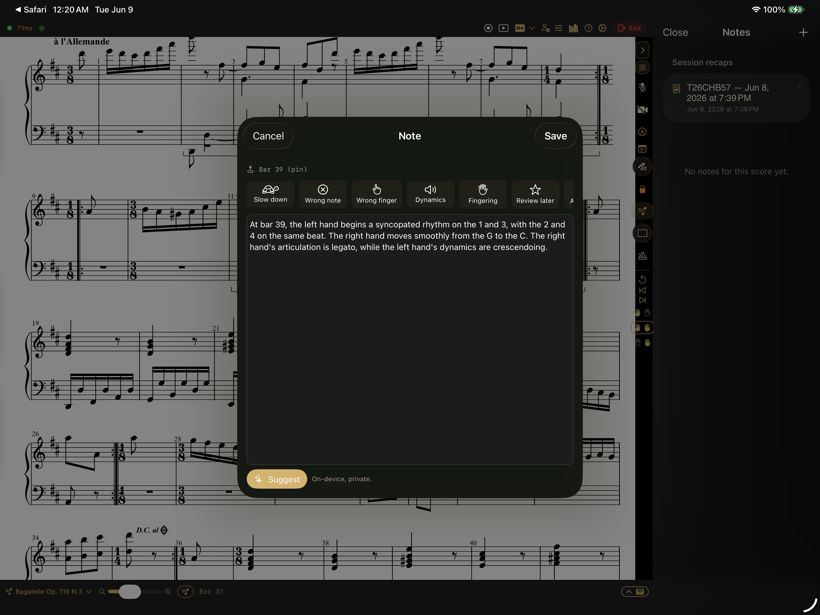Select left hand only option
Image resolution: width=820 pixels, height=615 pixels.
643,313
